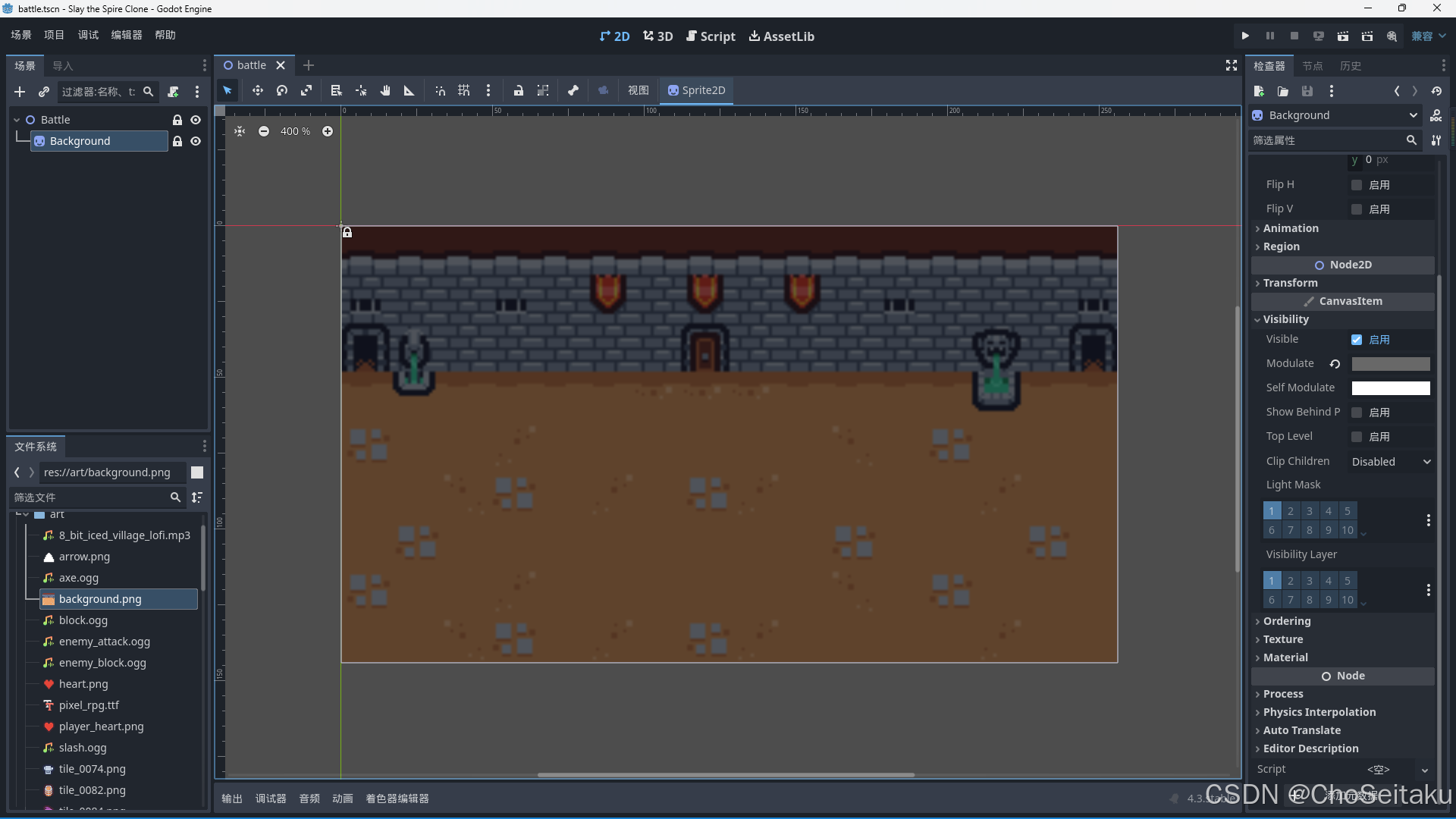Expand the Material section
1456x819 pixels.
pyautogui.click(x=1342, y=657)
